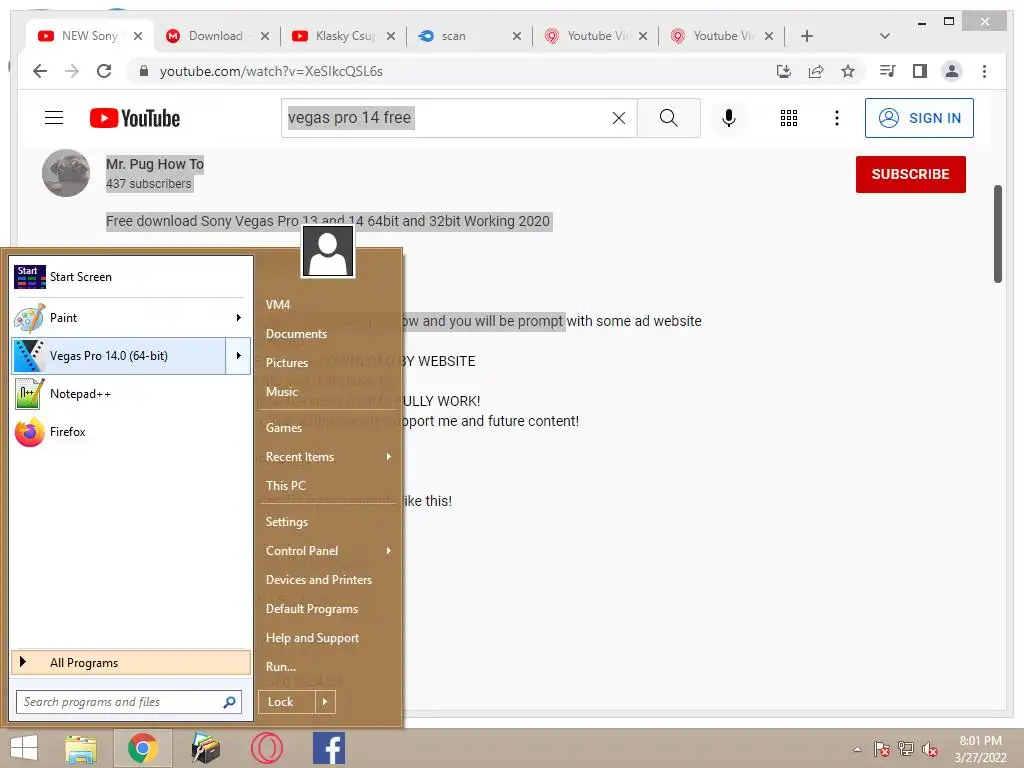Switch to the Klasky Csupo tab
1024x768 pixels.
point(343,36)
